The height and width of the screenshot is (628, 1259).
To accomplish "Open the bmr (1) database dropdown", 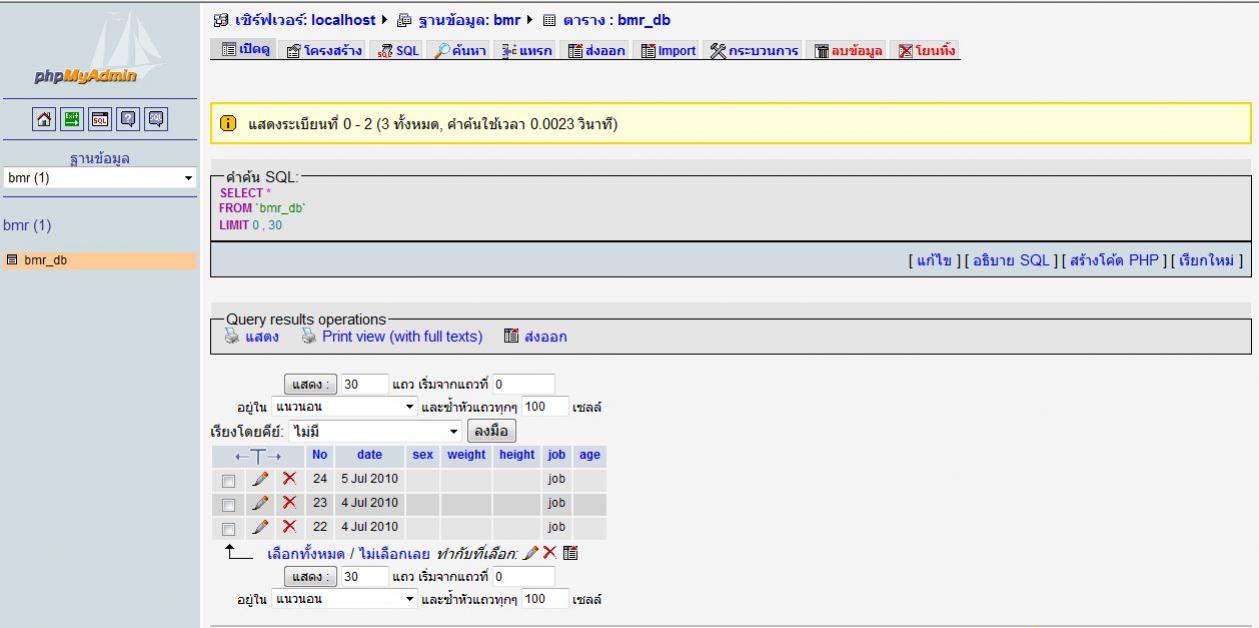I will tap(98, 178).
